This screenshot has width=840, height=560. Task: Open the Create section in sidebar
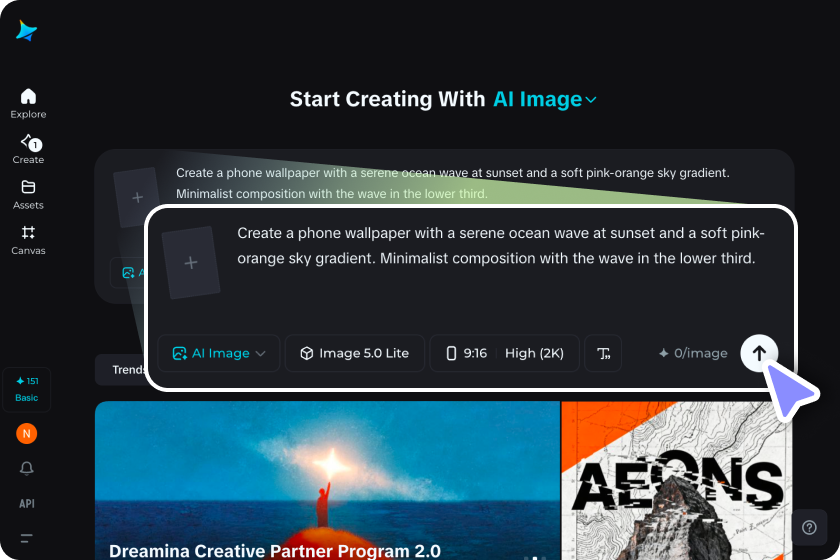[28, 149]
